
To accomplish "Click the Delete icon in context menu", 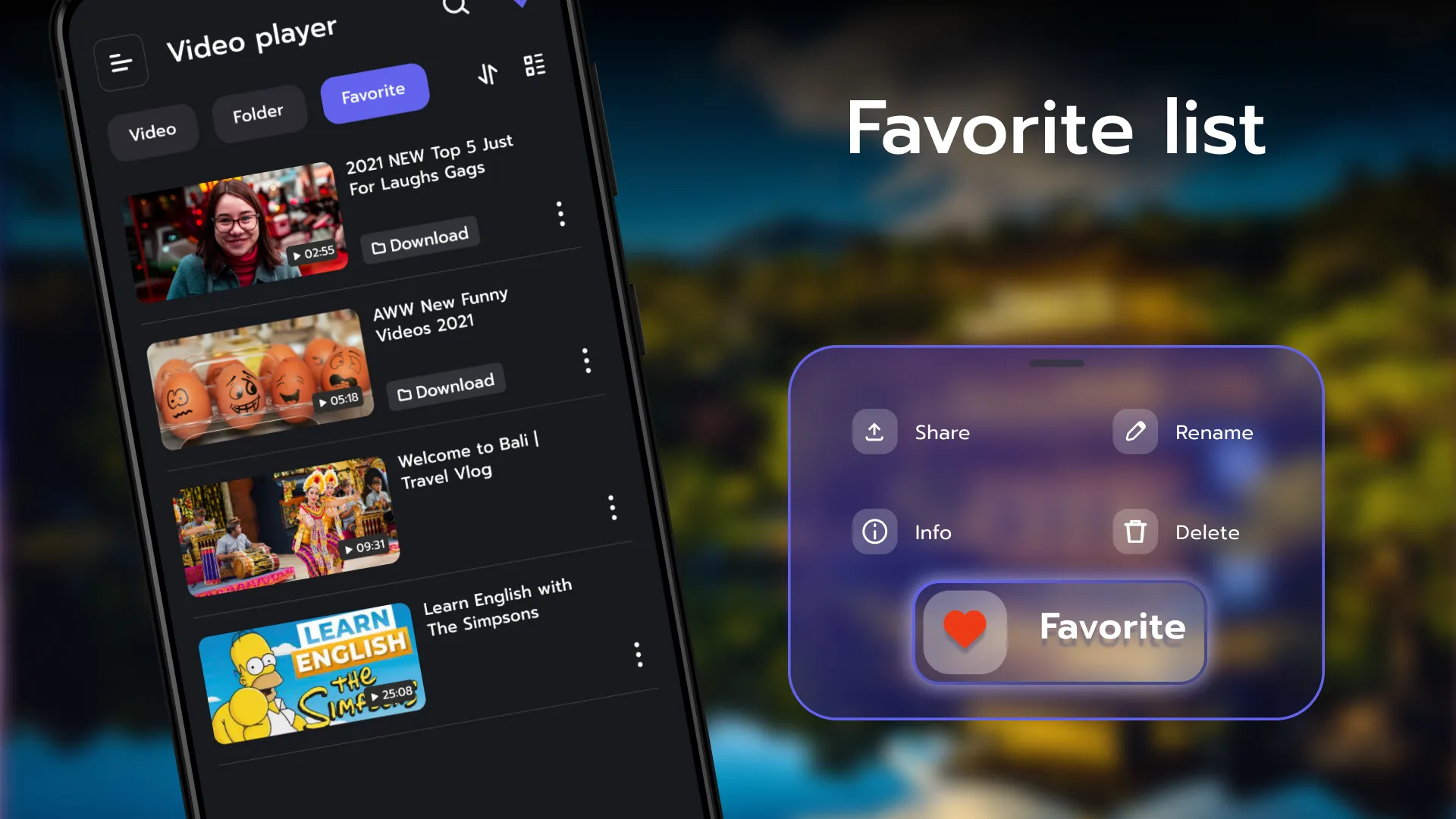I will coord(1135,531).
